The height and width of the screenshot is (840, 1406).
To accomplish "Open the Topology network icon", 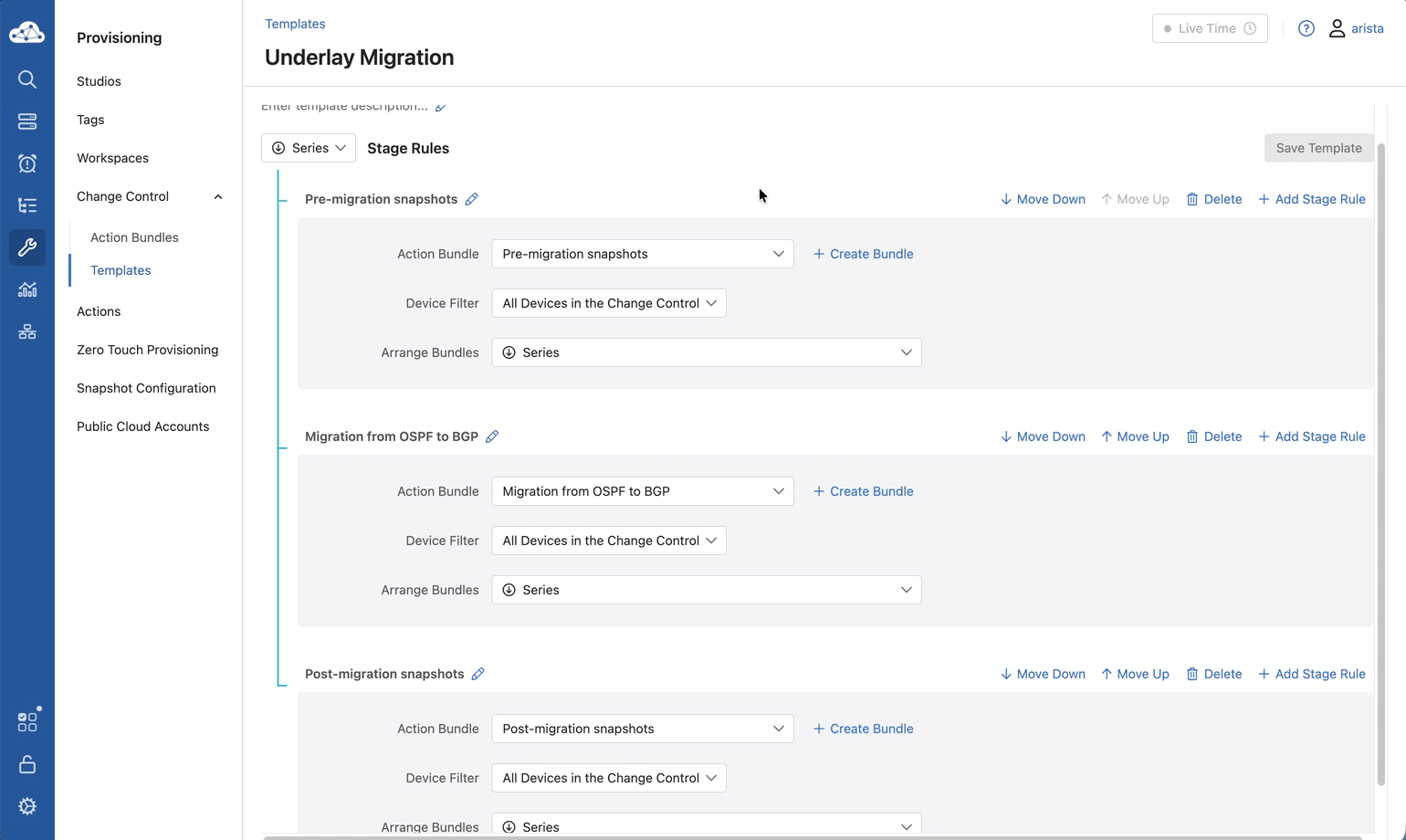I will [27, 331].
